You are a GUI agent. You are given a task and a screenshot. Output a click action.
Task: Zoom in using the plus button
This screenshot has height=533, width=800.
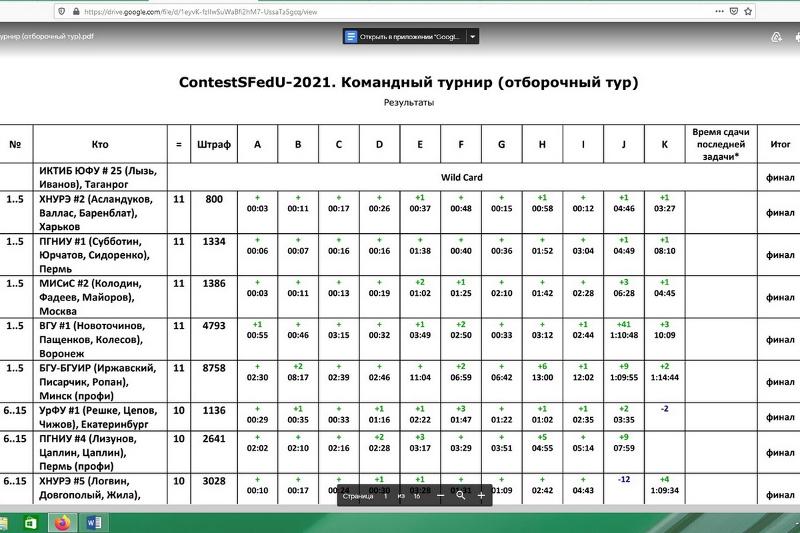pos(481,495)
